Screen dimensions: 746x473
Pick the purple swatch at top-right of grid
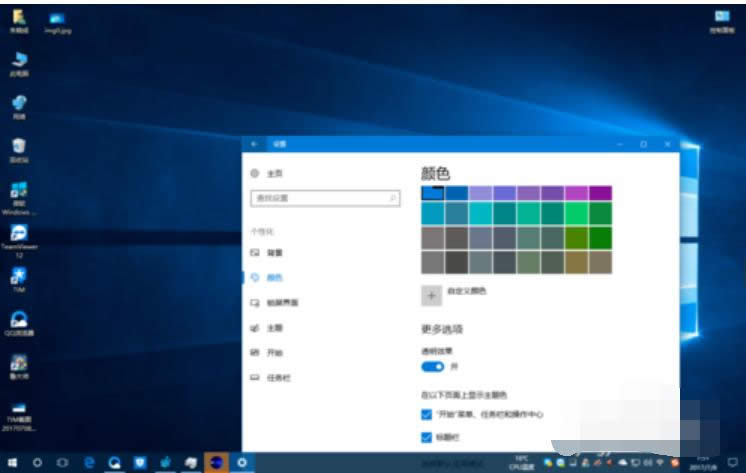point(600,193)
